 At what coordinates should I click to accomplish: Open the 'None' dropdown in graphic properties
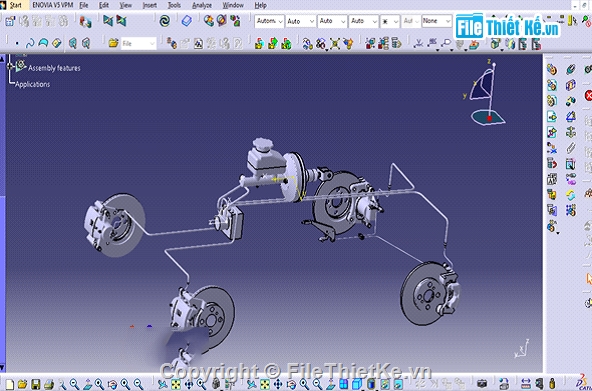click(x=436, y=21)
